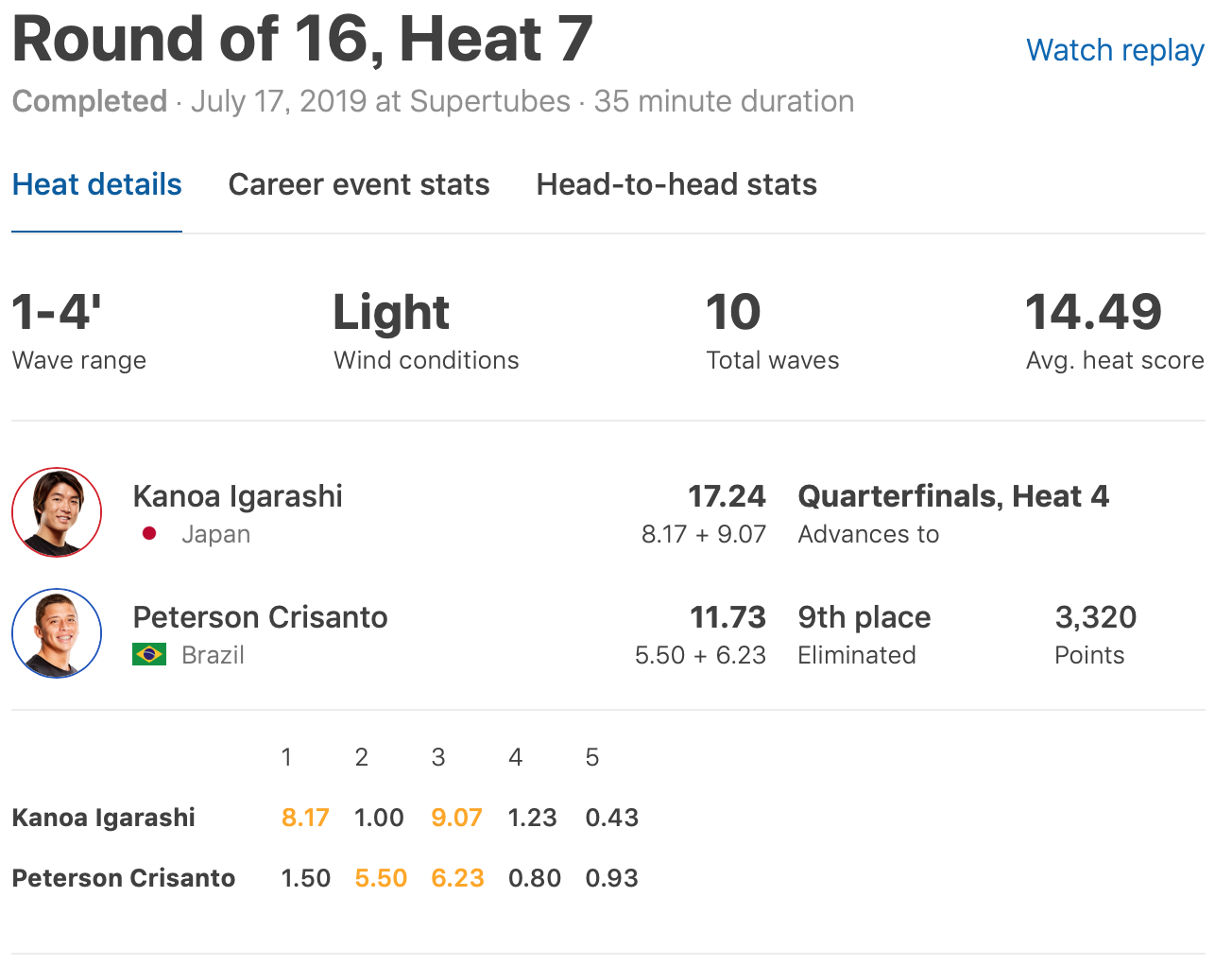
Task: Select the Heat details tab
Action: coord(96,184)
